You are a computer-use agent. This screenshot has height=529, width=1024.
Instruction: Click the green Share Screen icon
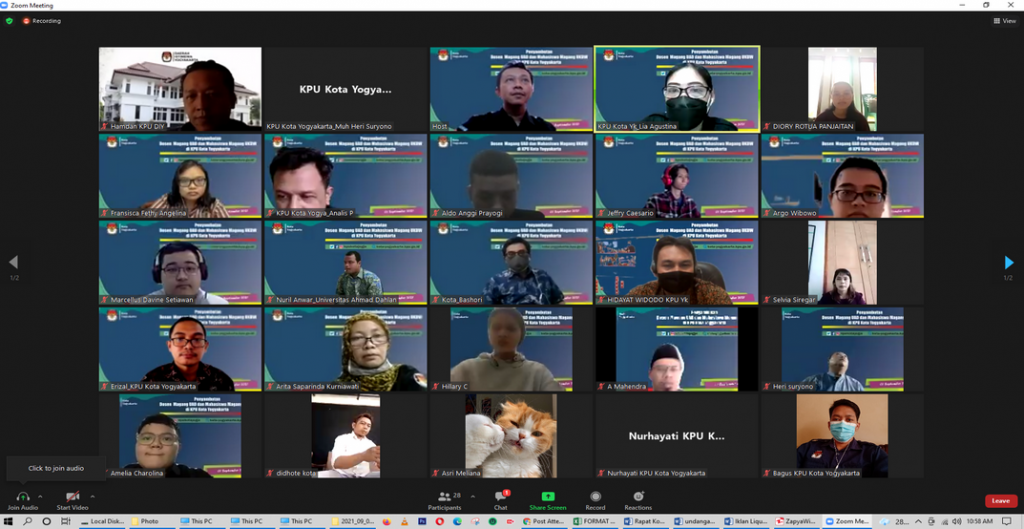(547, 497)
